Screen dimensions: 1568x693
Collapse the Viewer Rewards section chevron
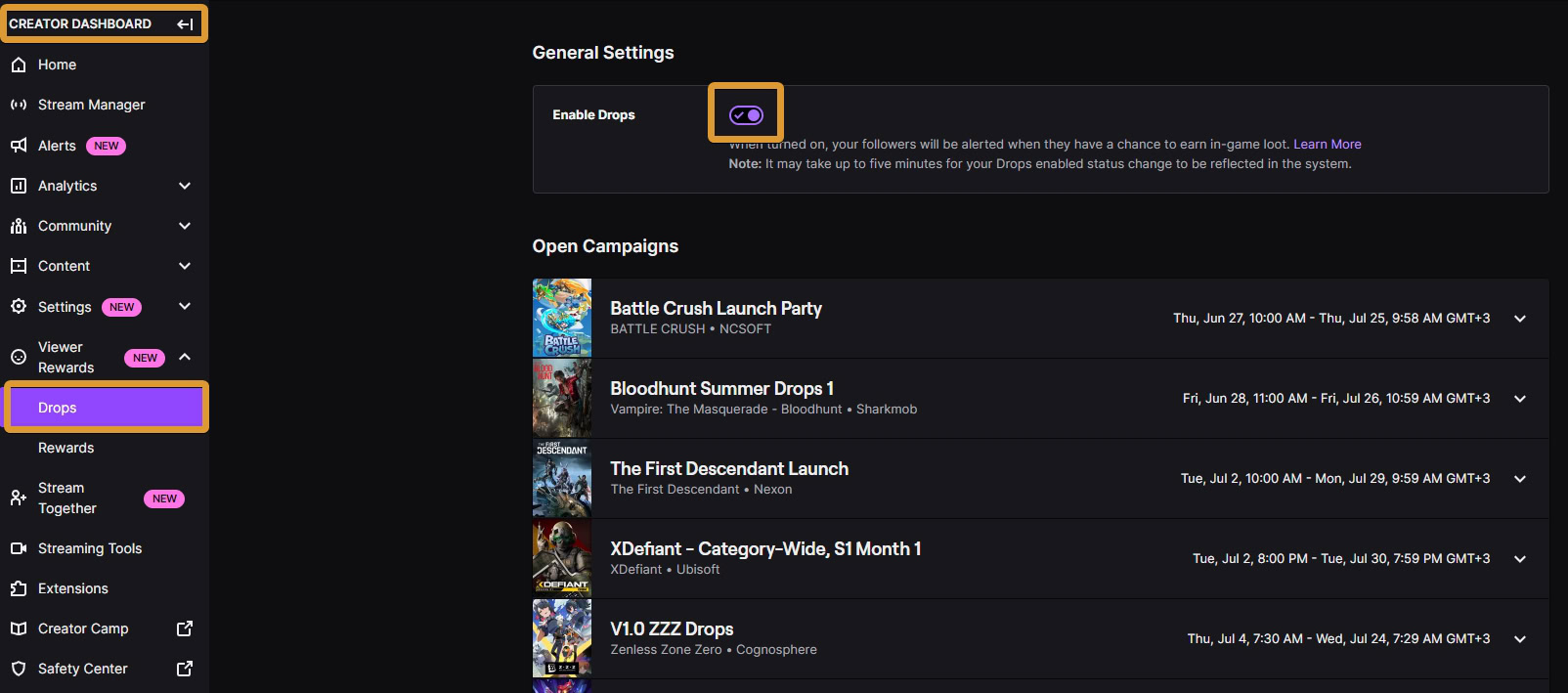[185, 357]
